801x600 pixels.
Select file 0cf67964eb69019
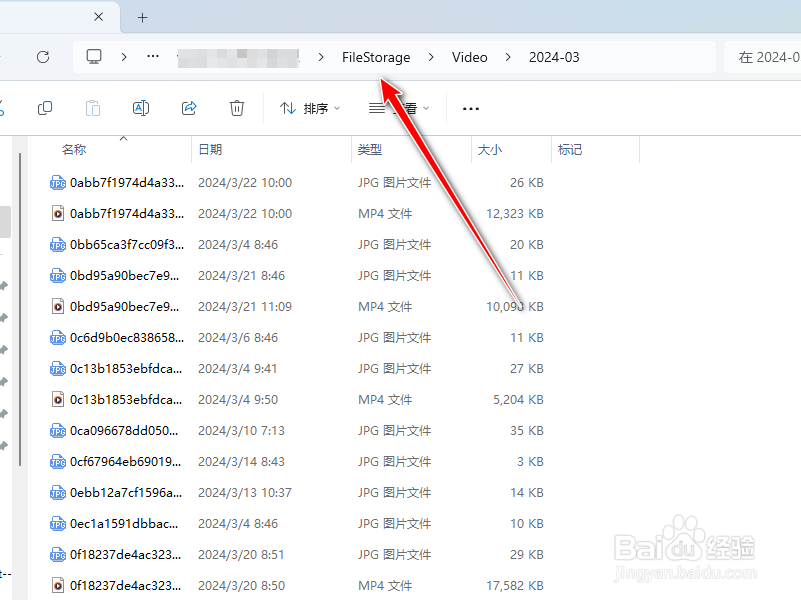(x=296, y=462)
